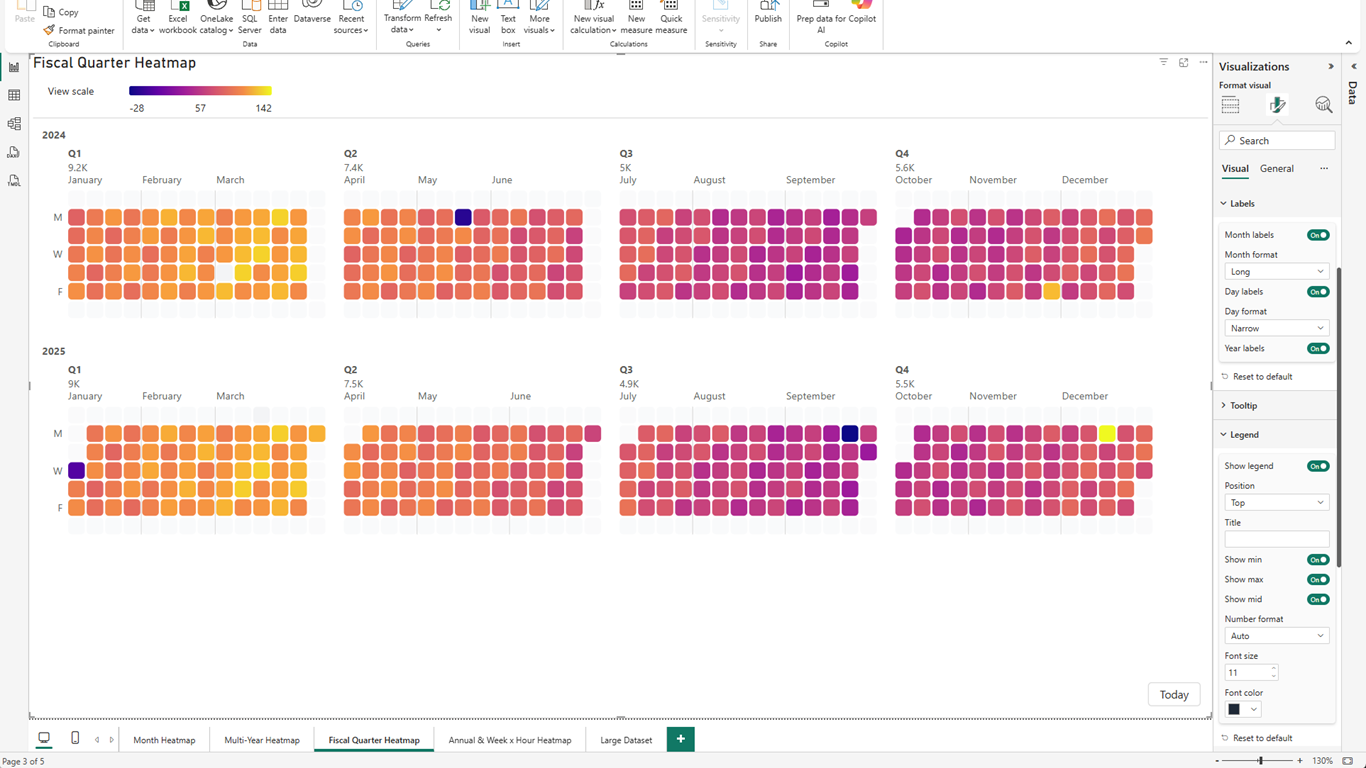This screenshot has height=768, width=1366.
Task: Open more options ellipsis in Format pane
Action: tap(1324, 168)
